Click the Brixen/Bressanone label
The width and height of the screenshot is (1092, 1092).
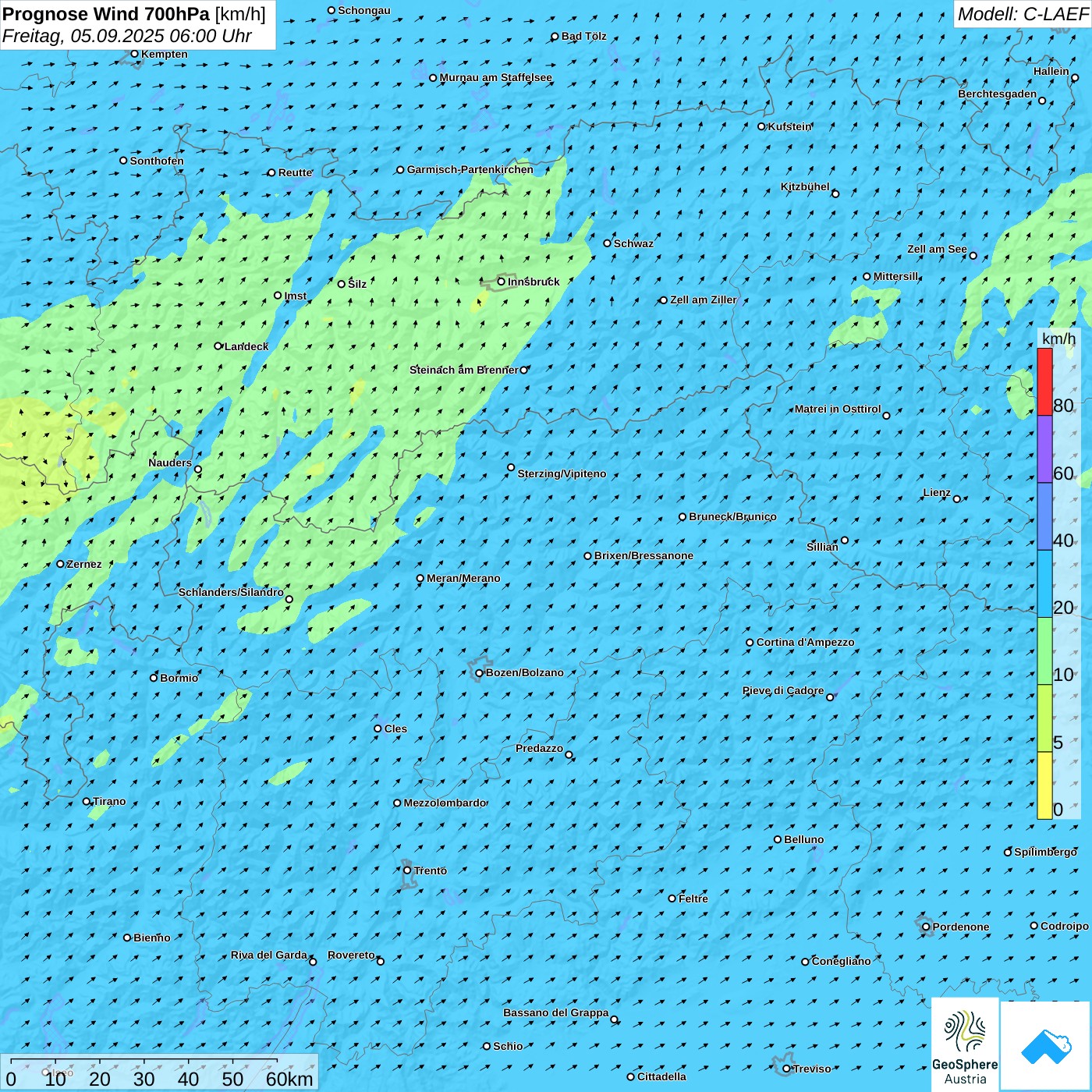(643, 555)
